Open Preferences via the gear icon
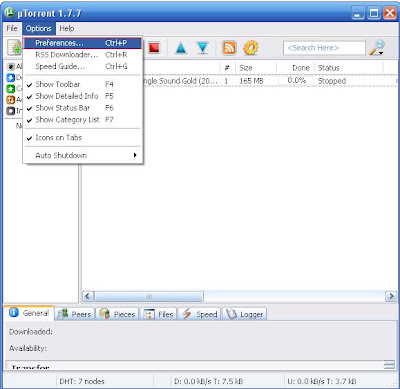400x389 pixels. pos(251,48)
